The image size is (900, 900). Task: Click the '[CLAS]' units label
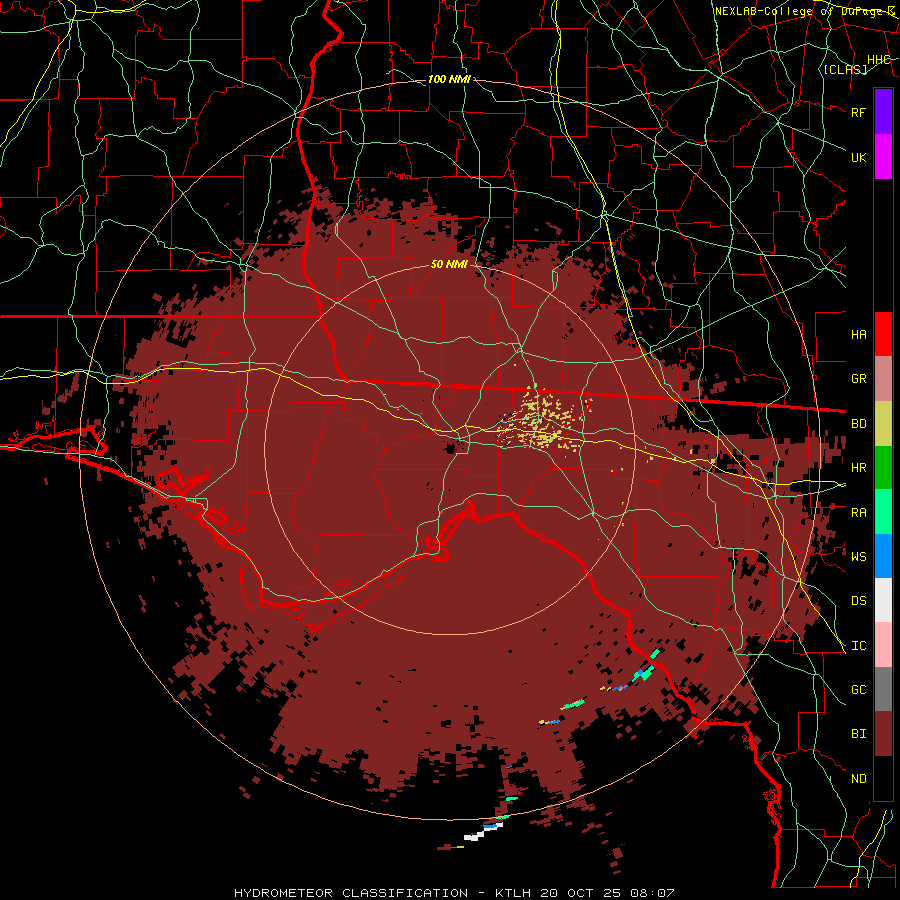pos(845,70)
